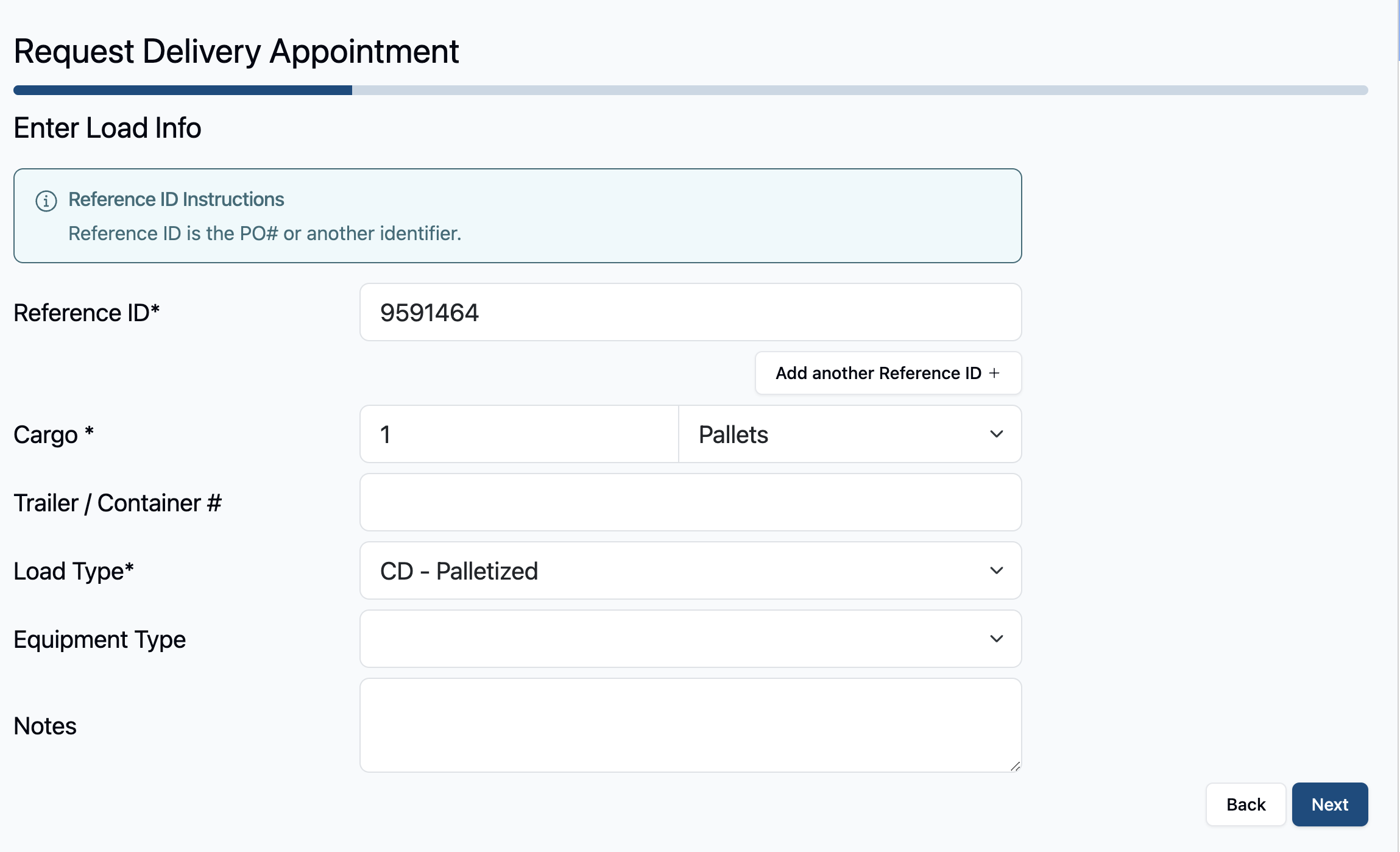Click the Notes textarea resize handle

click(x=1015, y=766)
